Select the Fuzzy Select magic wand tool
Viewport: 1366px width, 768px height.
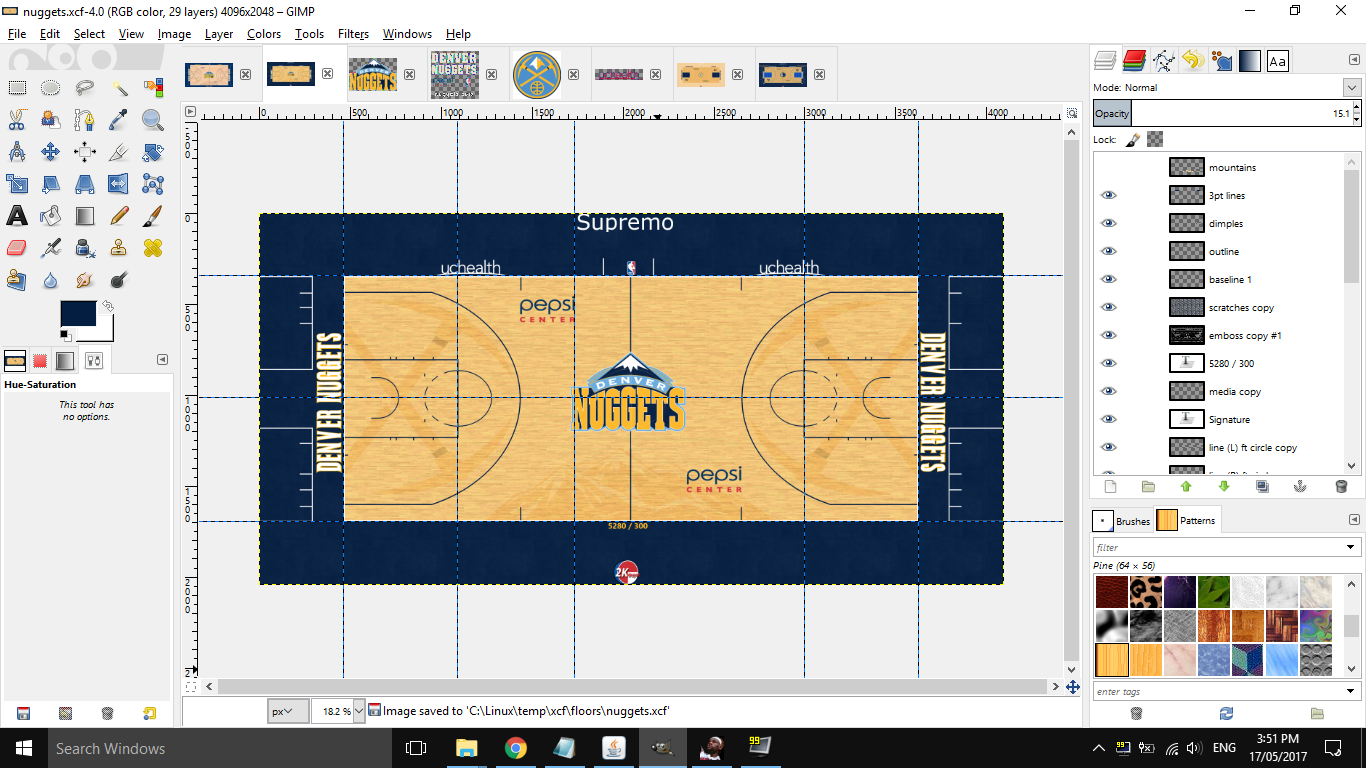(x=119, y=88)
